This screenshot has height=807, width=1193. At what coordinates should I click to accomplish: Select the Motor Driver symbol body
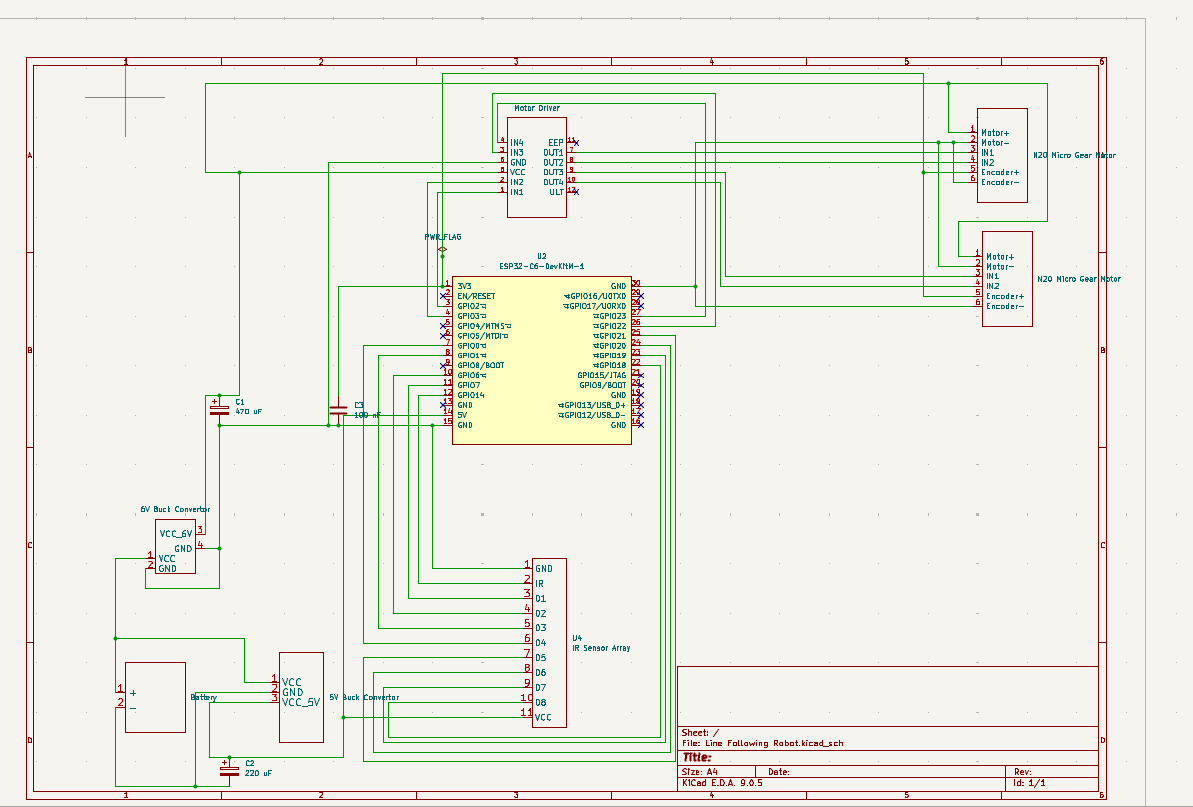point(537,165)
